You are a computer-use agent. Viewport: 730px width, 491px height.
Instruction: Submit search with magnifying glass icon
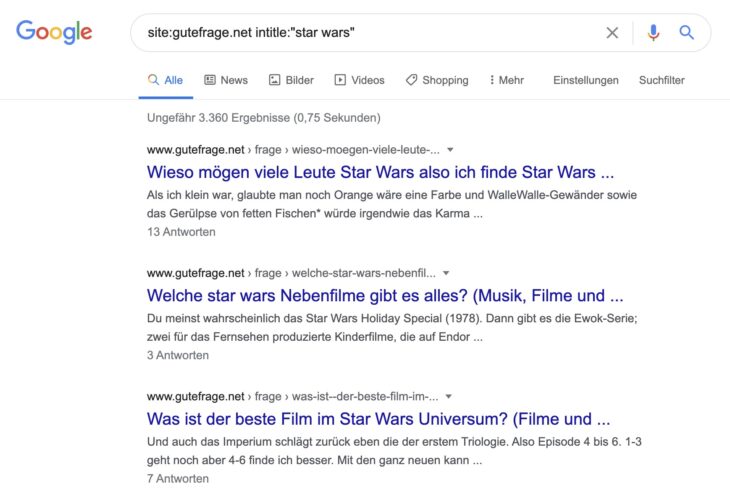coord(686,33)
